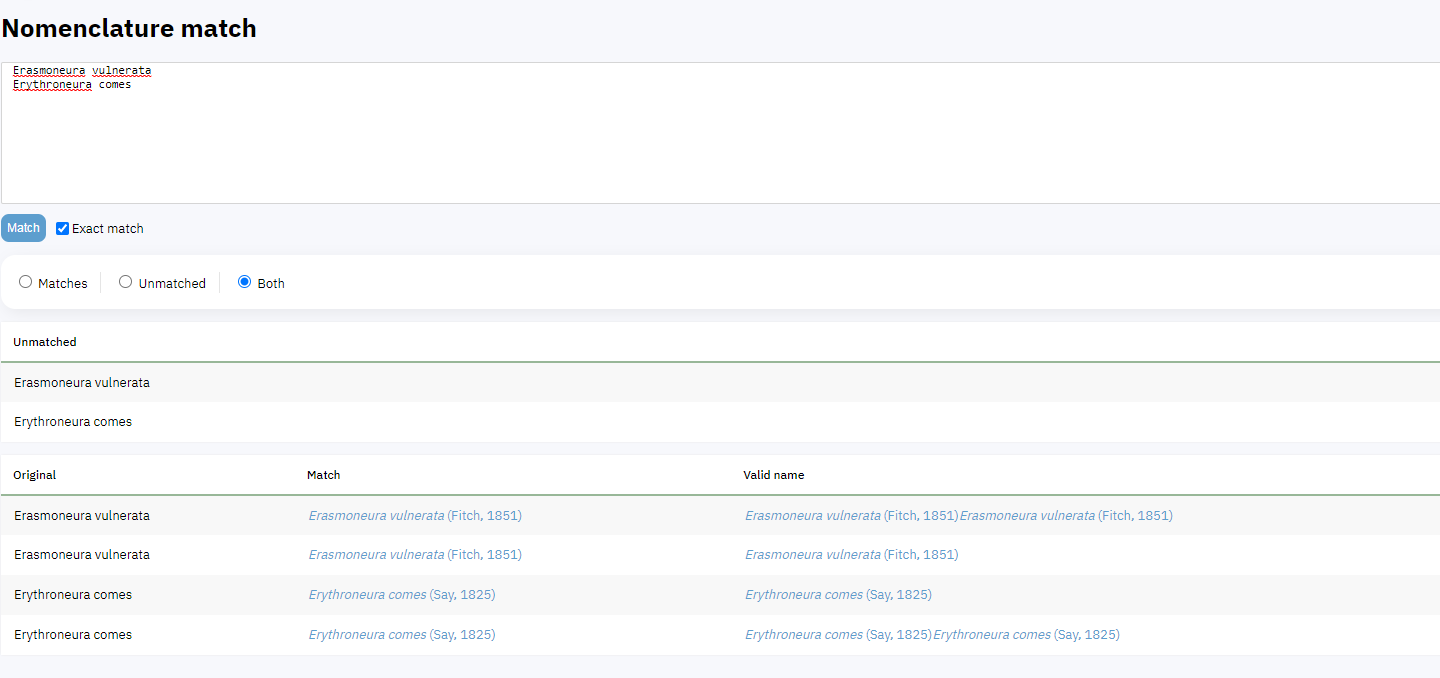Click the Valid name column header
This screenshot has width=1440, height=678.
774,475
